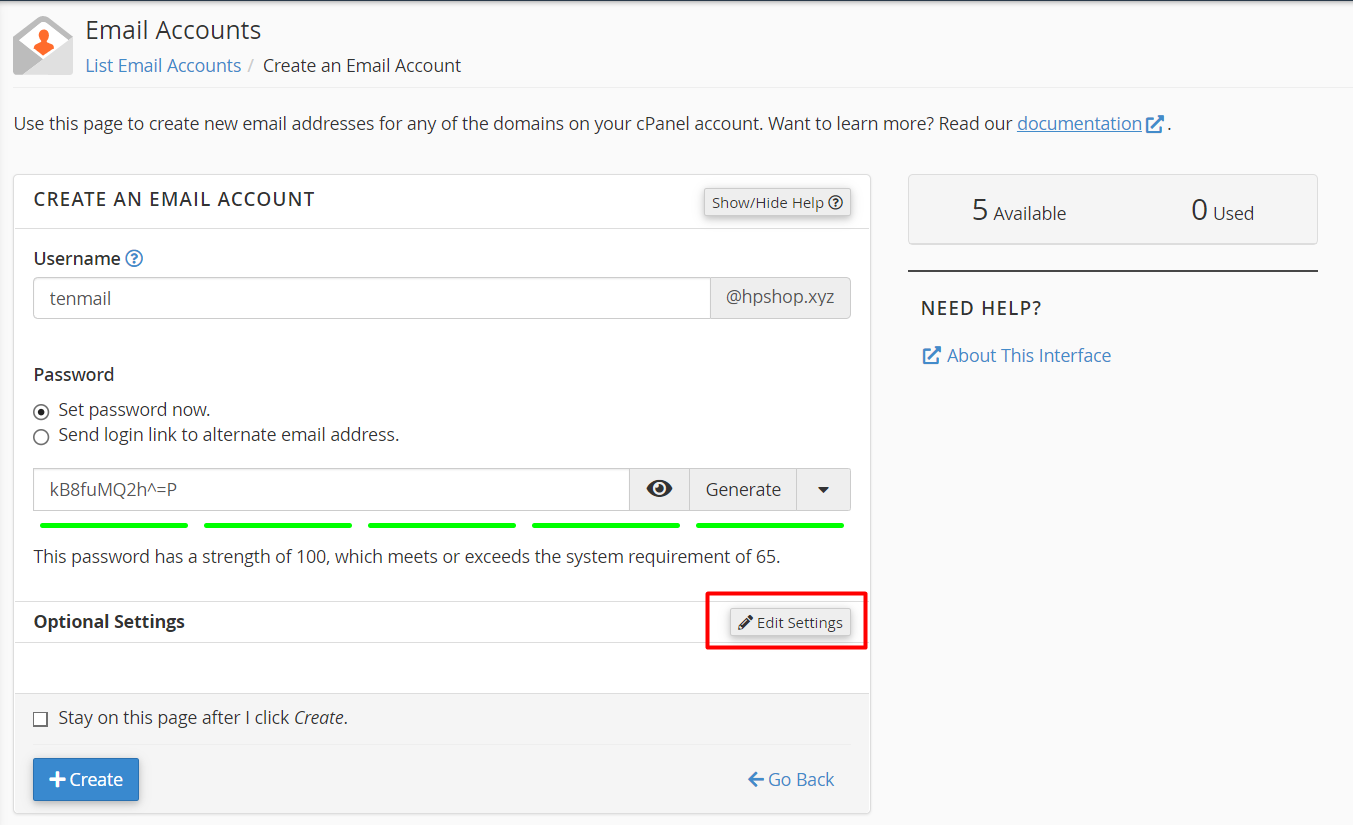Screen dimensions: 1353x825
Task: Open the Generate password options dropdown arrow
Action: click(x=823, y=489)
